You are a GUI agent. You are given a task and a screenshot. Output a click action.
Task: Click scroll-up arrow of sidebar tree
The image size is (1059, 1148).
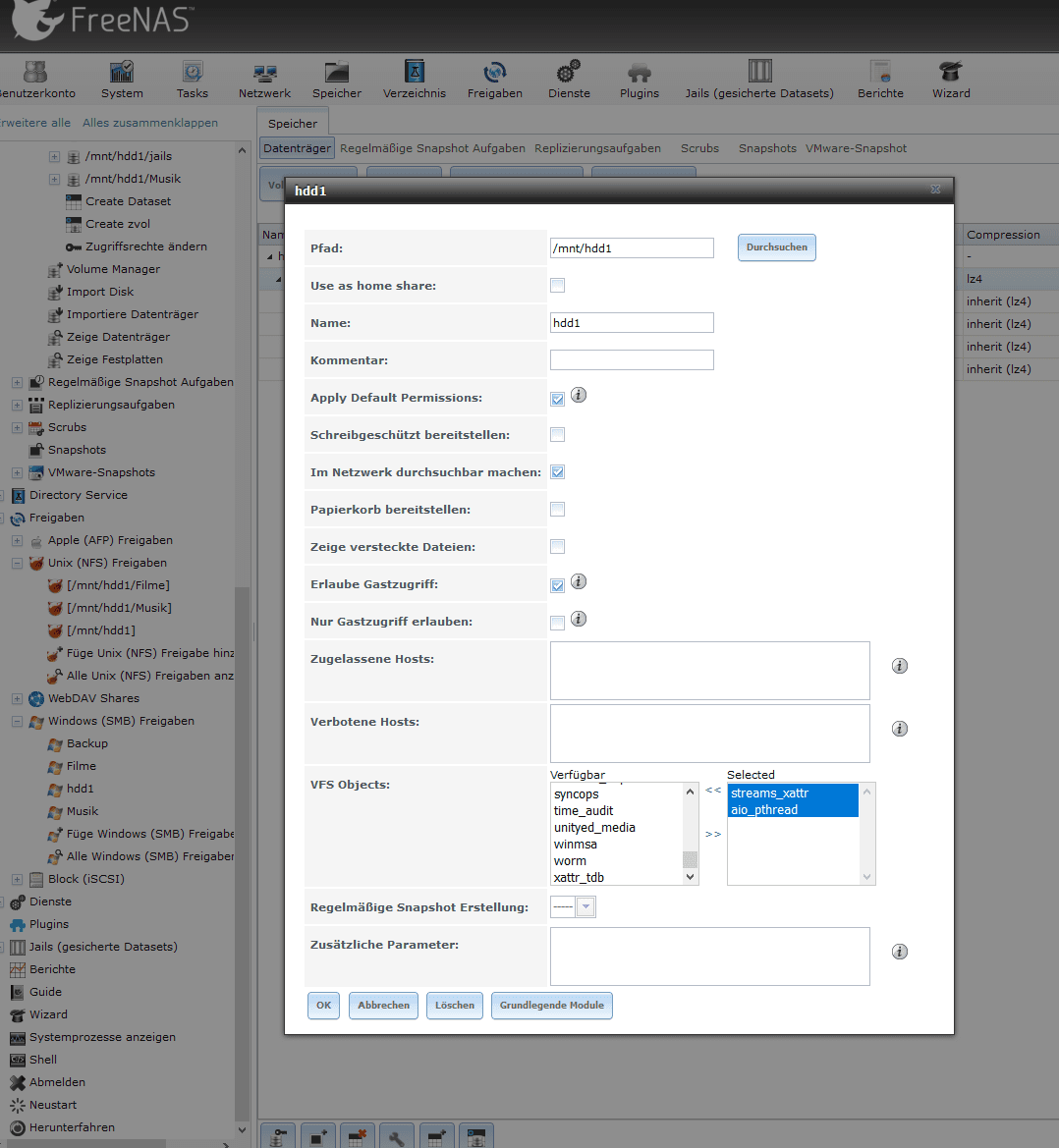coord(242,150)
